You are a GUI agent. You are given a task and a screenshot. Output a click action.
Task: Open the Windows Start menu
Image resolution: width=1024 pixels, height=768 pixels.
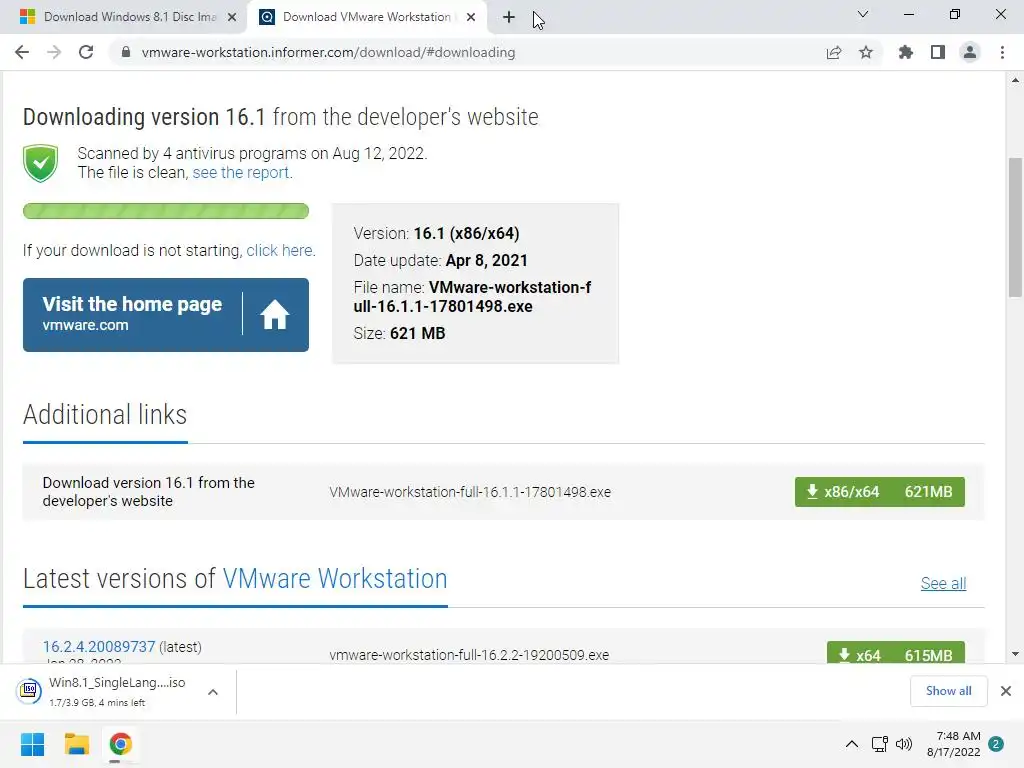[x=33, y=744]
